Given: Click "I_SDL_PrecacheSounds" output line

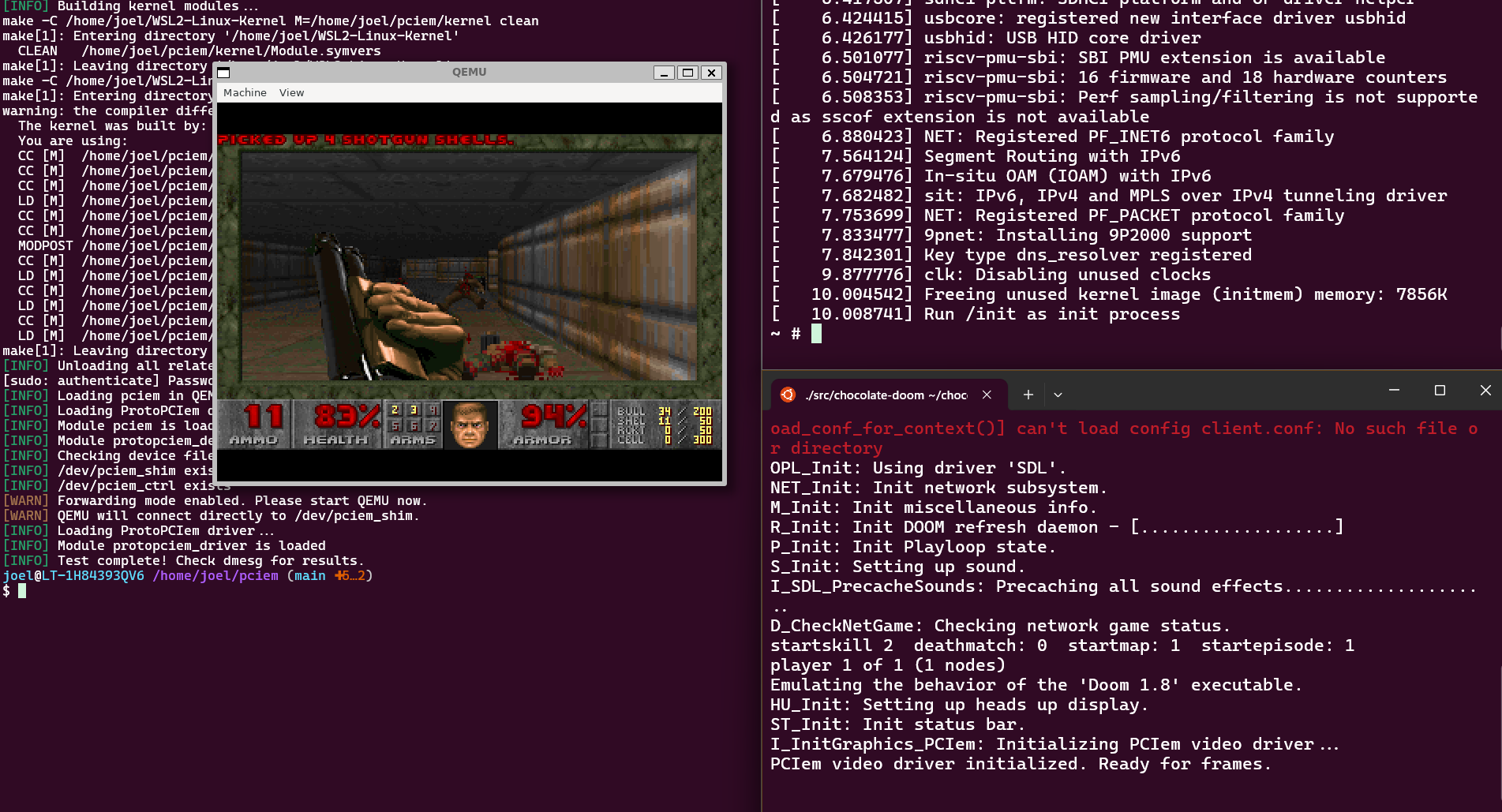Looking at the screenshot, I should 1124,596.
